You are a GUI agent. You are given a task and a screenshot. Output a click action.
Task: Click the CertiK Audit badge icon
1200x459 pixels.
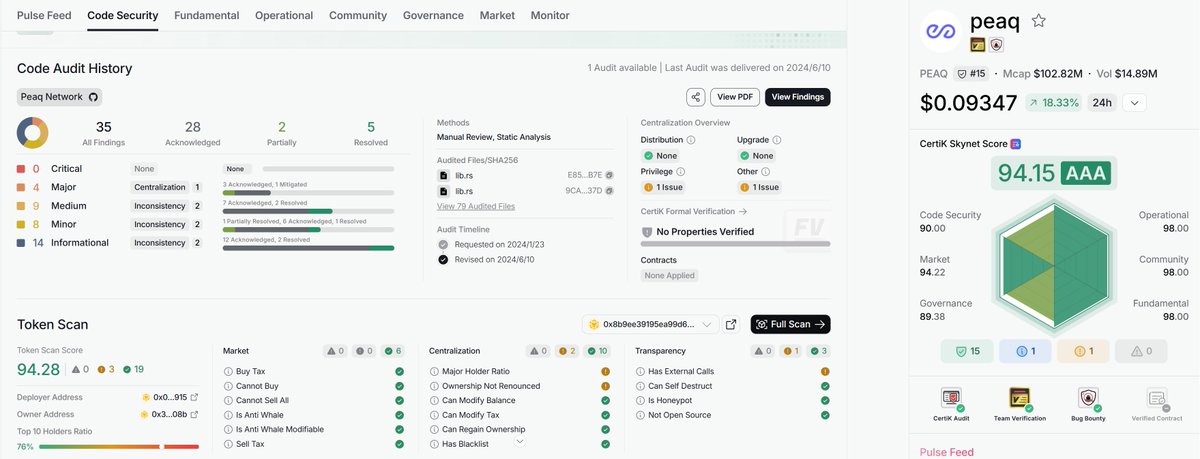(x=951, y=397)
